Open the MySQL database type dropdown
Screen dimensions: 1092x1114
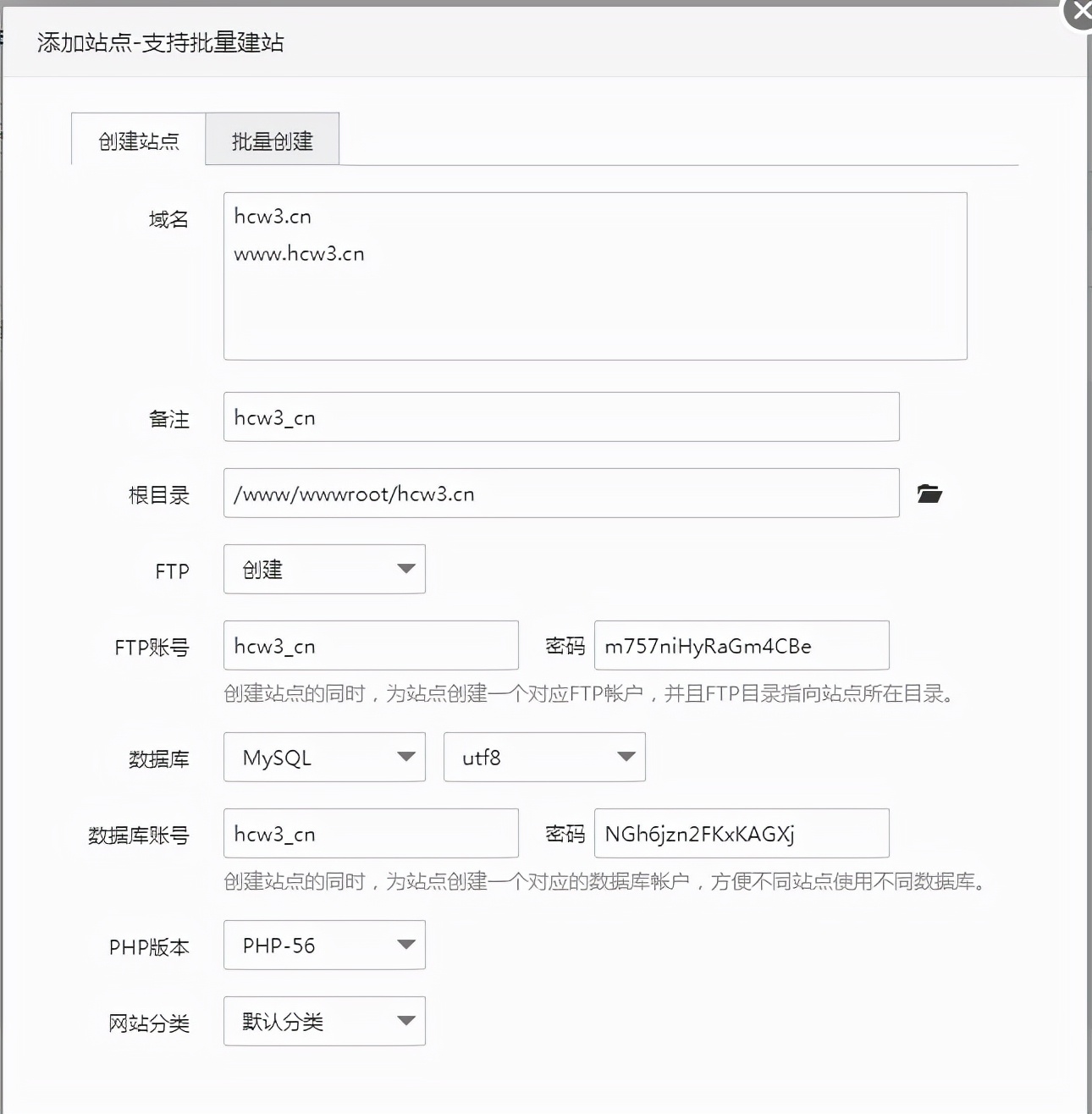point(324,757)
